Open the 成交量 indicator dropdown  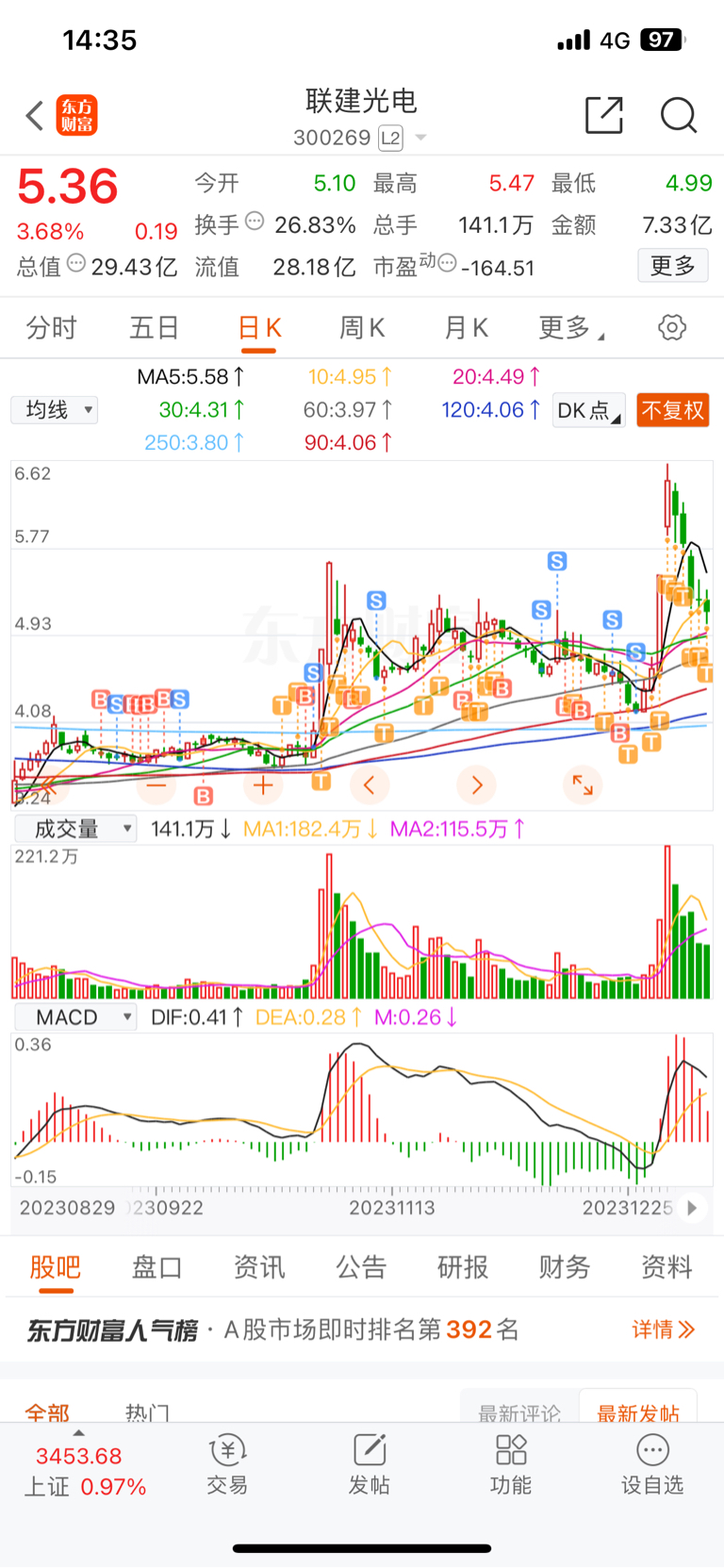point(75,829)
